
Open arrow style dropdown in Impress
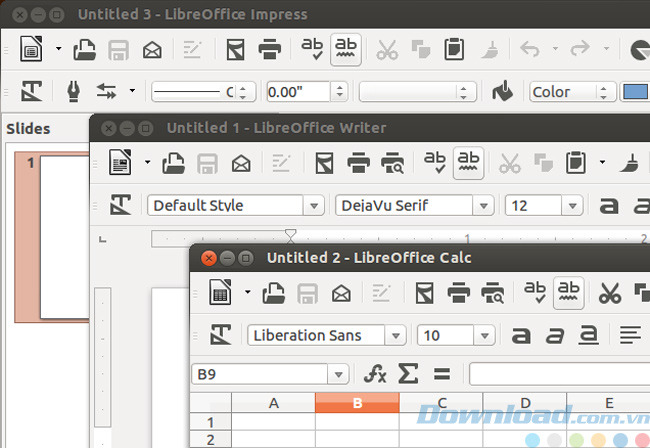132,90
